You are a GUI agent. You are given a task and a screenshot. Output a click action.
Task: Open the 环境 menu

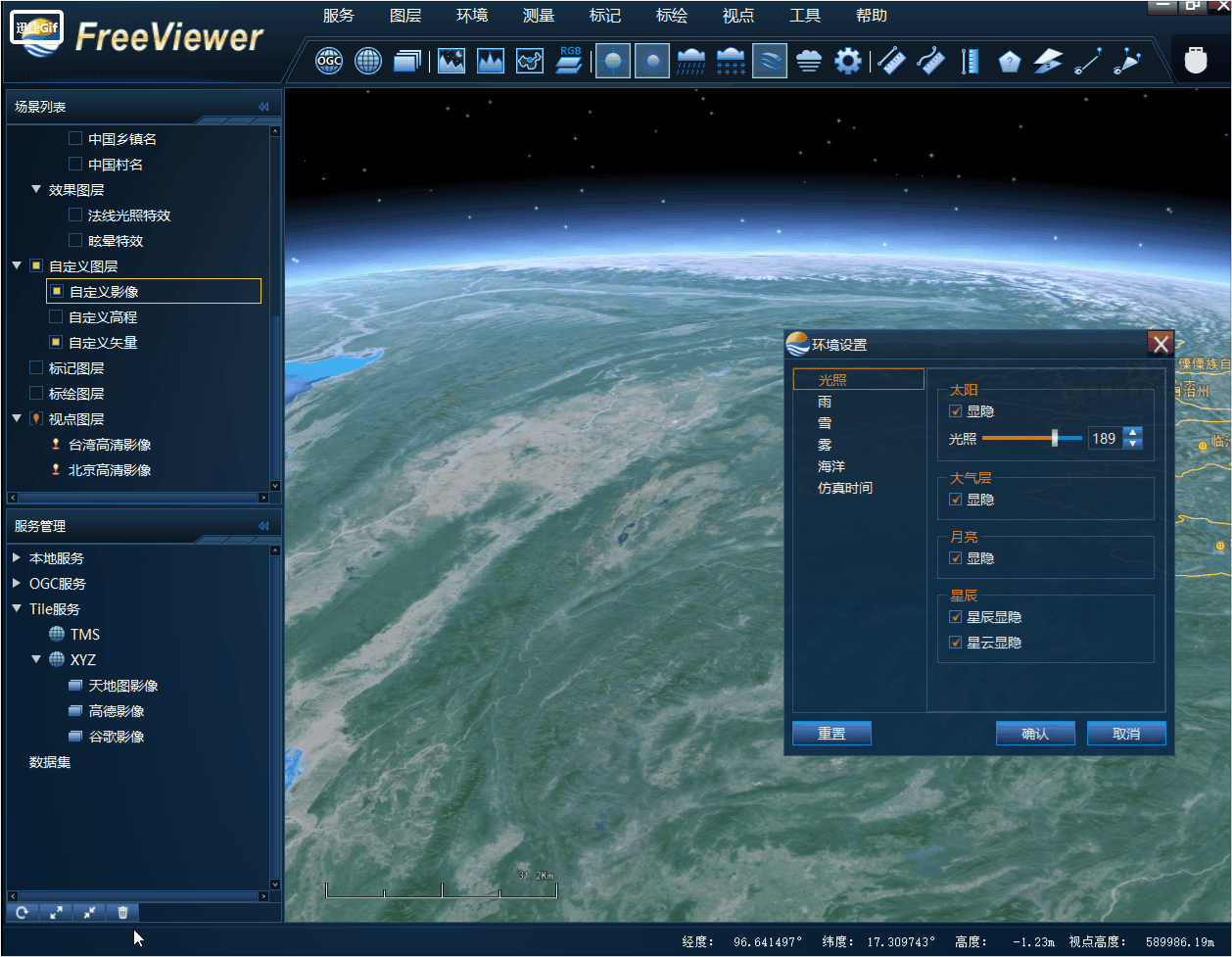pyautogui.click(x=472, y=16)
